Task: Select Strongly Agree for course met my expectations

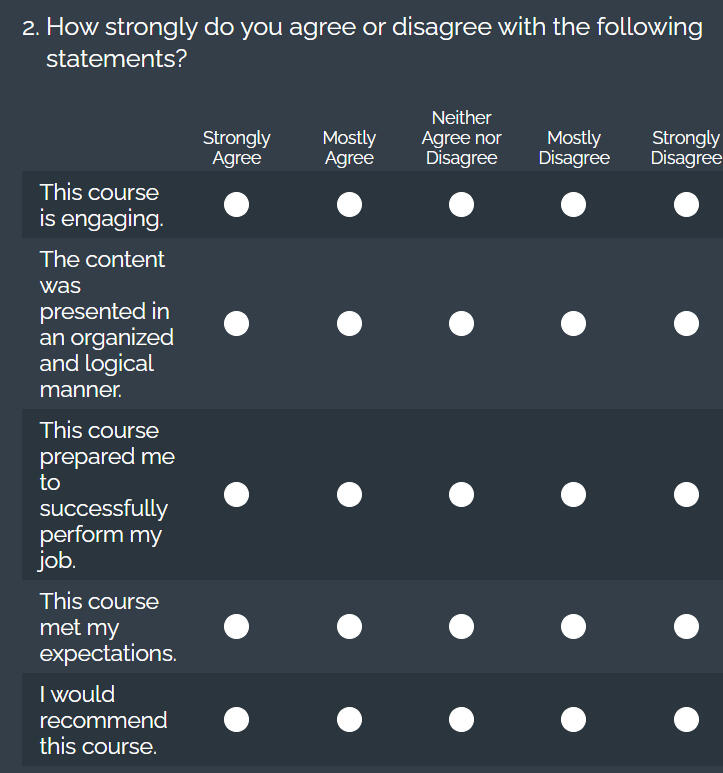Action: tap(237, 627)
